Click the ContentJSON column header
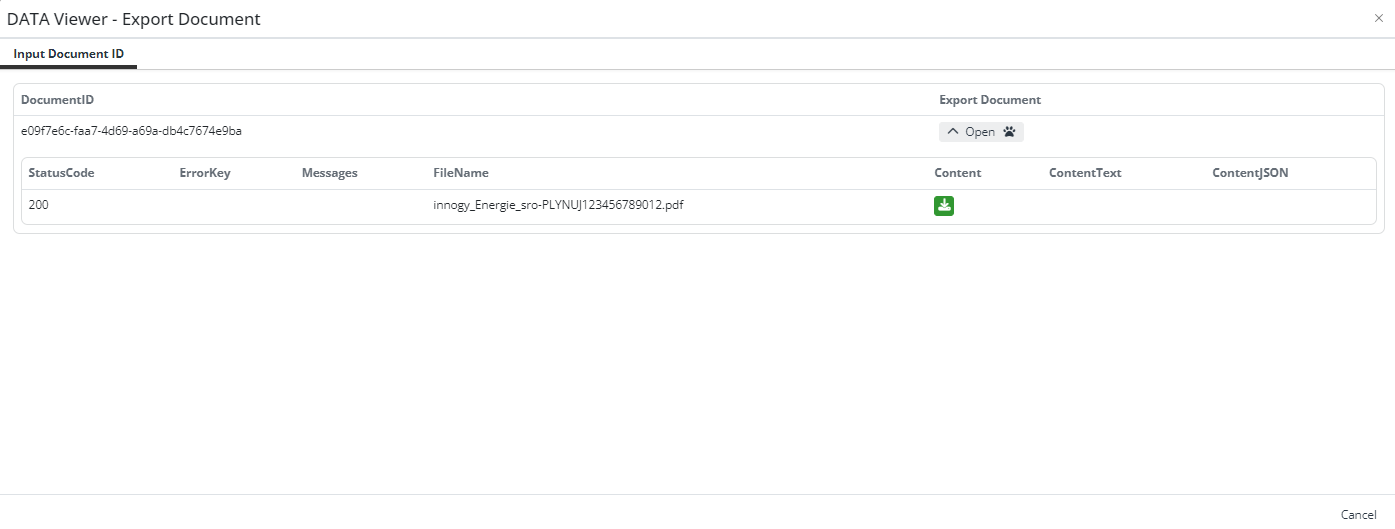 [1250, 173]
